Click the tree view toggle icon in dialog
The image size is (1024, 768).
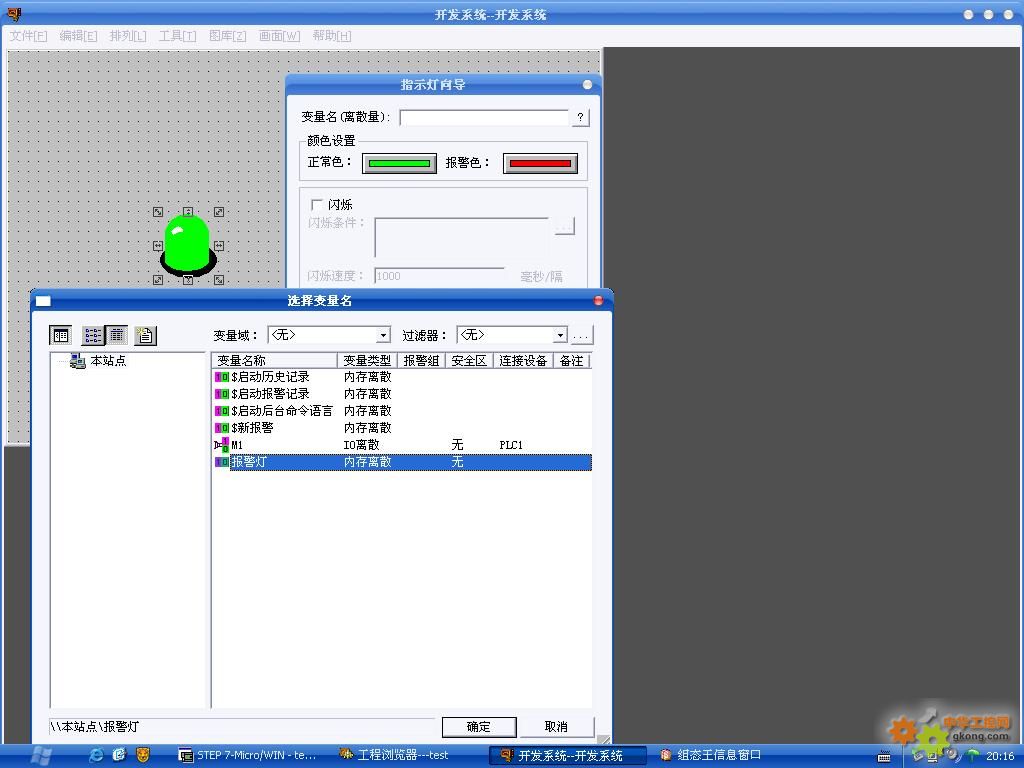(61, 336)
